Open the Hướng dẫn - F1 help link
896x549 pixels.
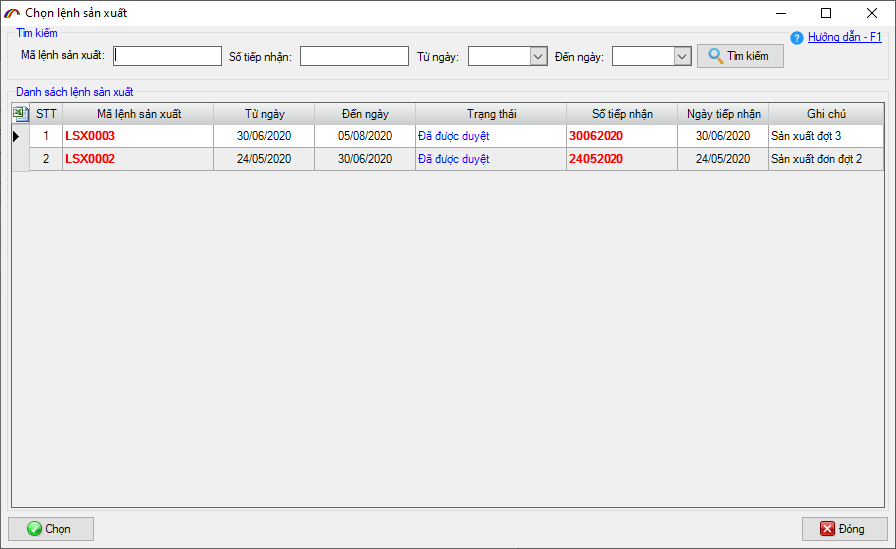click(x=845, y=37)
